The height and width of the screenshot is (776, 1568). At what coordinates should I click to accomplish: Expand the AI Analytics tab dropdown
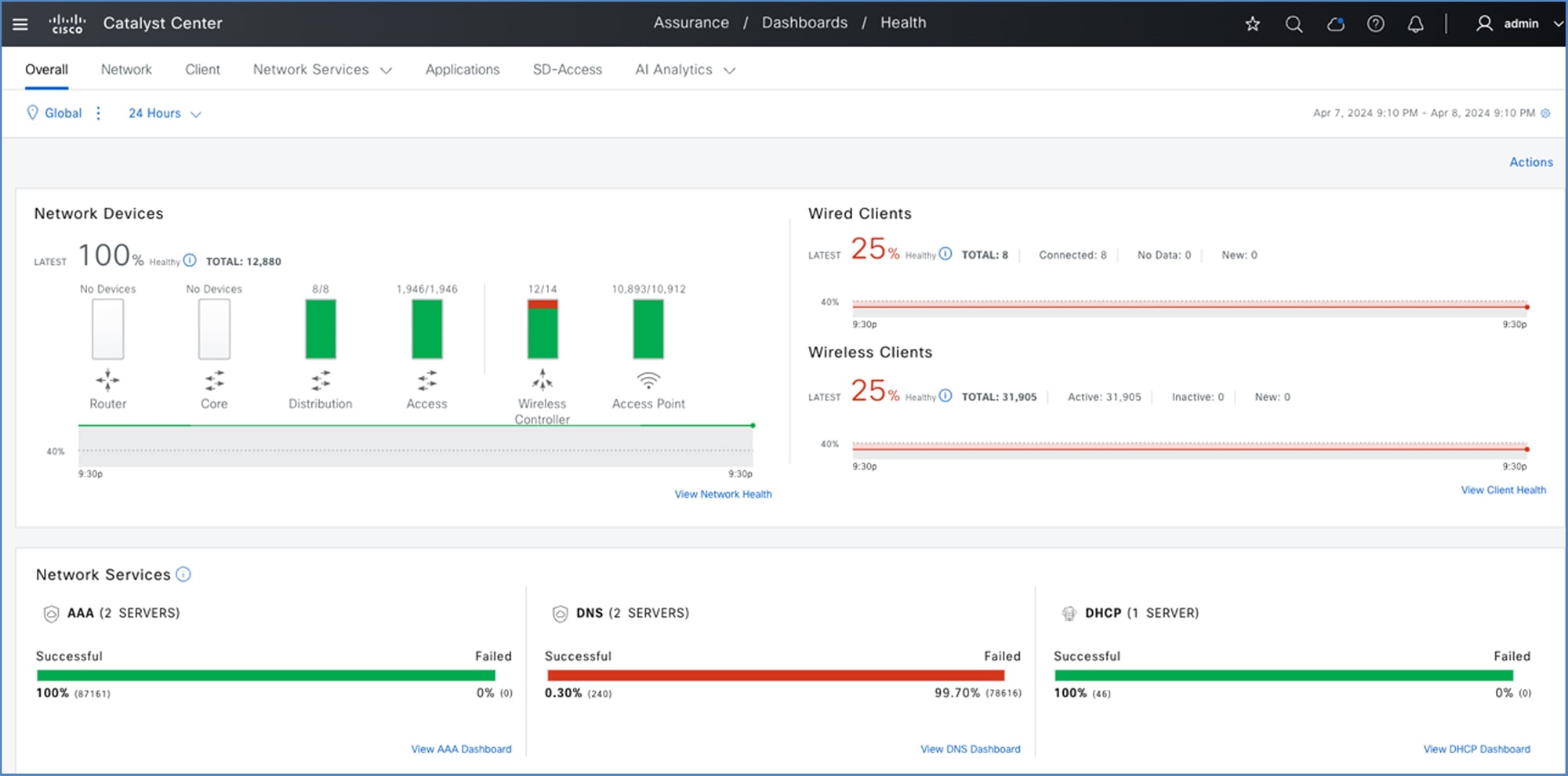pyautogui.click(x=730, y=71)
